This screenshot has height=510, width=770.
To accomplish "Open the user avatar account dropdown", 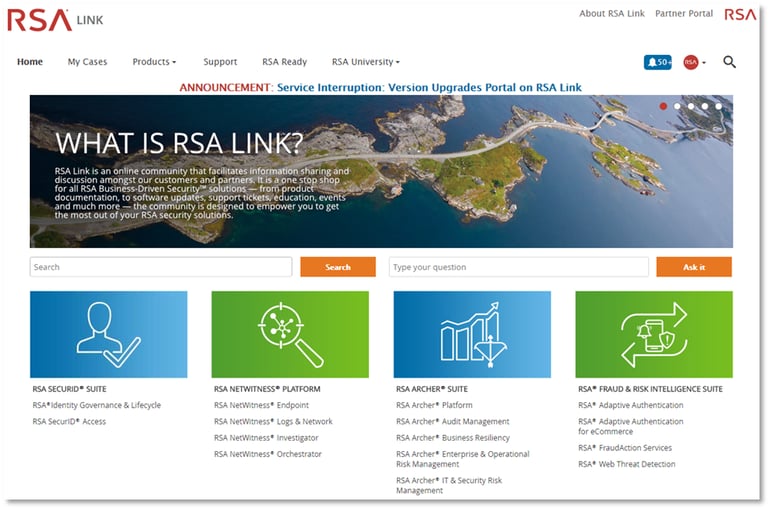I will [694, 62].
